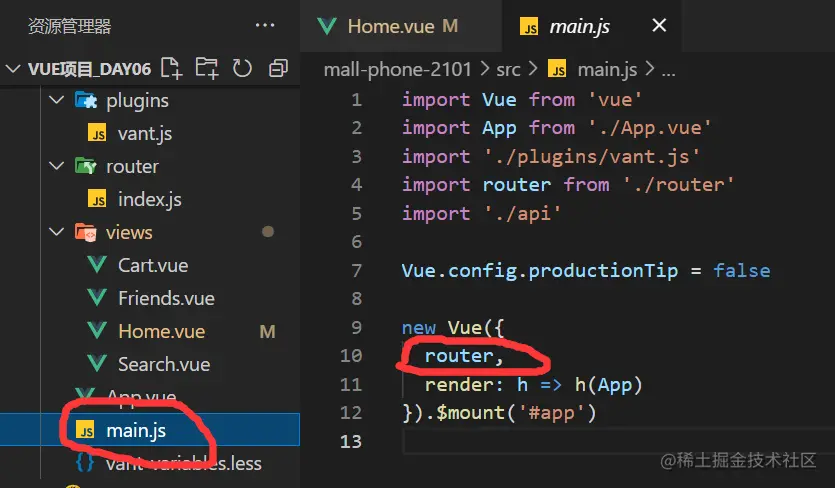This screenshot has width=835, height=488.
Task: Click the './api' import string
Action: click(x=522, y=214)
